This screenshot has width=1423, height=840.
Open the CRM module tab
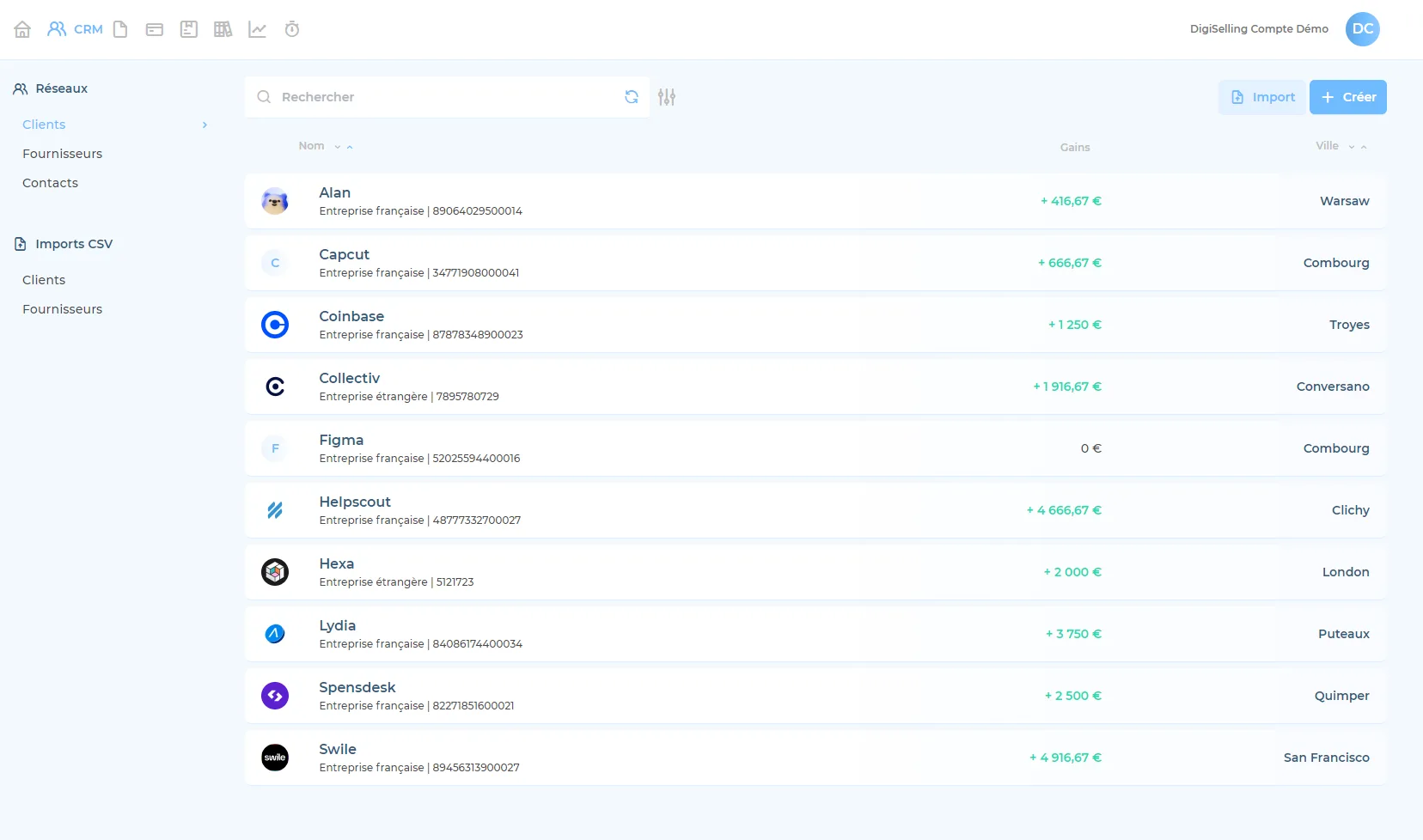75,29
